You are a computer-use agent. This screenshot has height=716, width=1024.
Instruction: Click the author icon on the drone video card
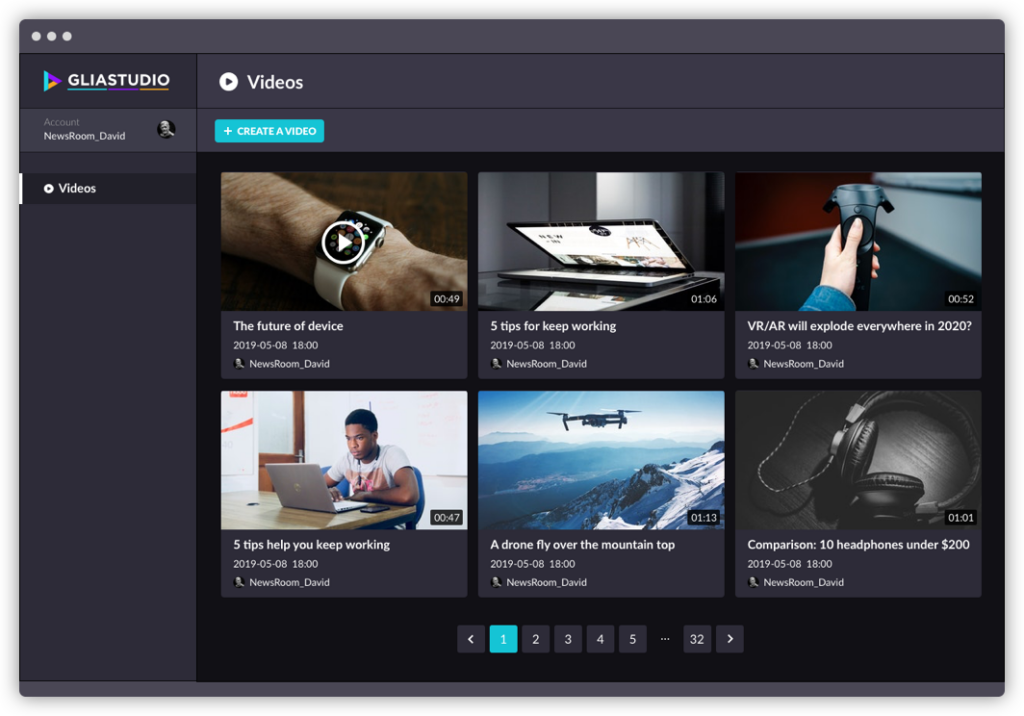(496, 582)
